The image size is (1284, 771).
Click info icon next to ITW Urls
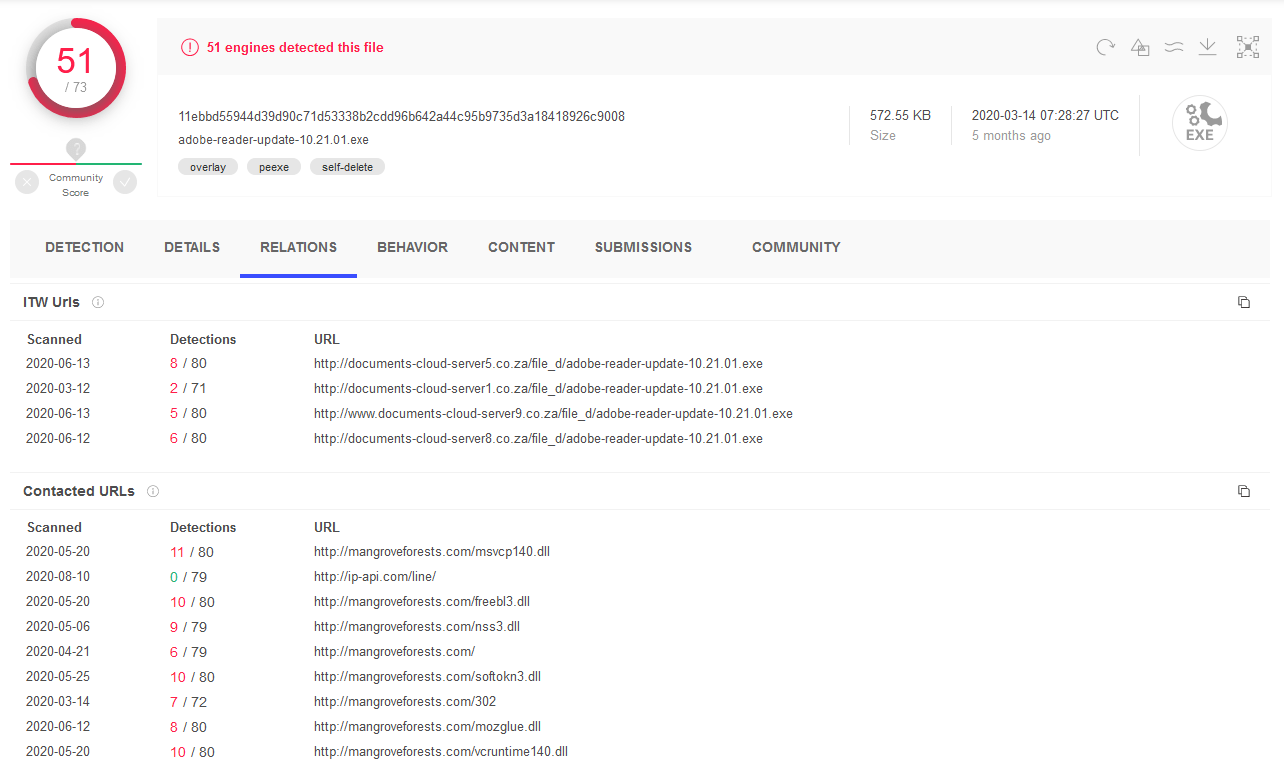click(x=98, y=302)
